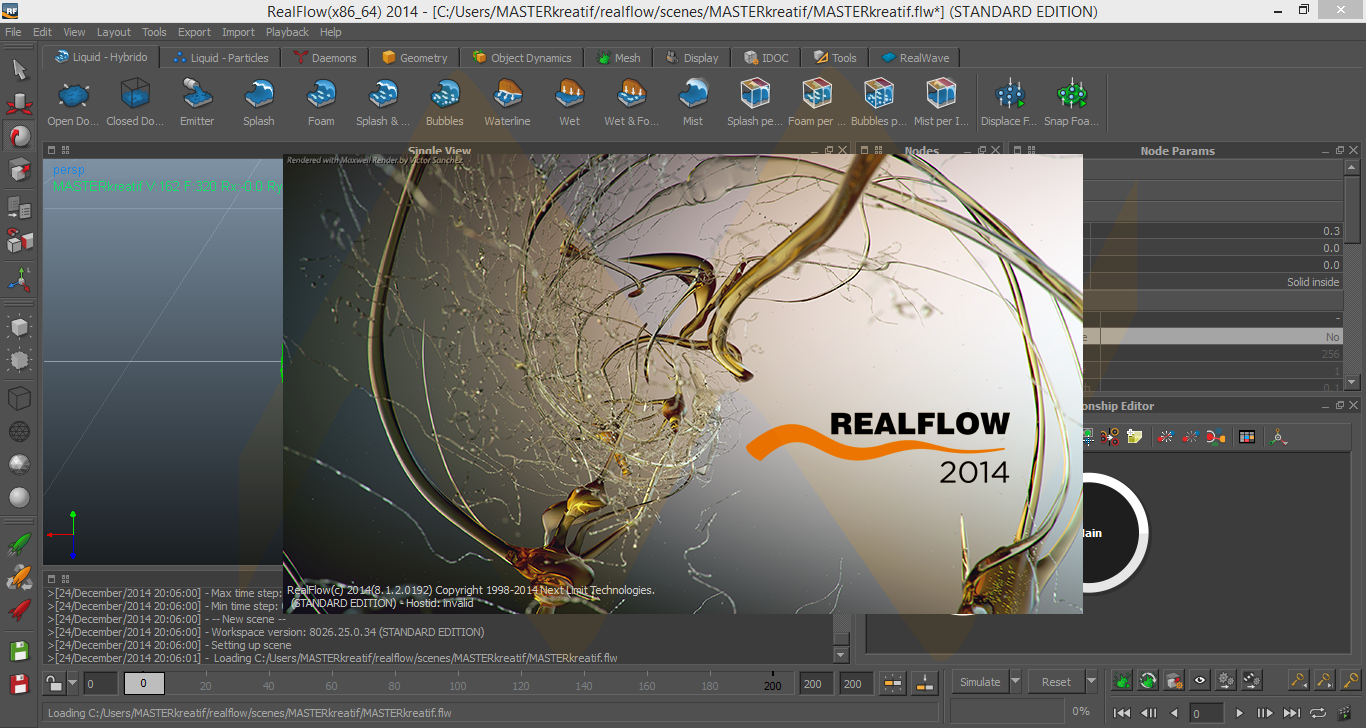Click the current frame input field
This screenshot has width=1366, height=728.
(x=1206, y=713)
